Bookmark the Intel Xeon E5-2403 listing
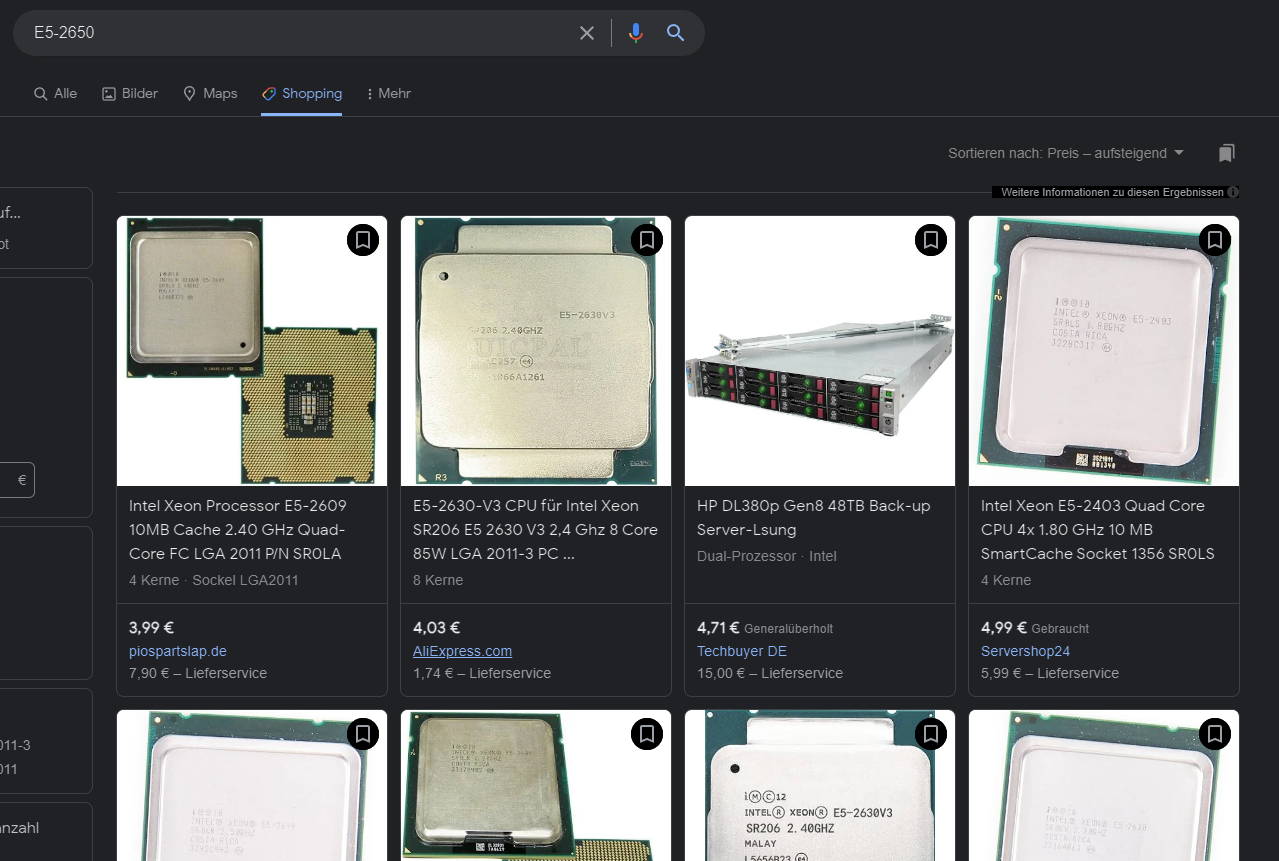Image resolution: width=1279 pixels, height=861 pixels. (1215, 240)
